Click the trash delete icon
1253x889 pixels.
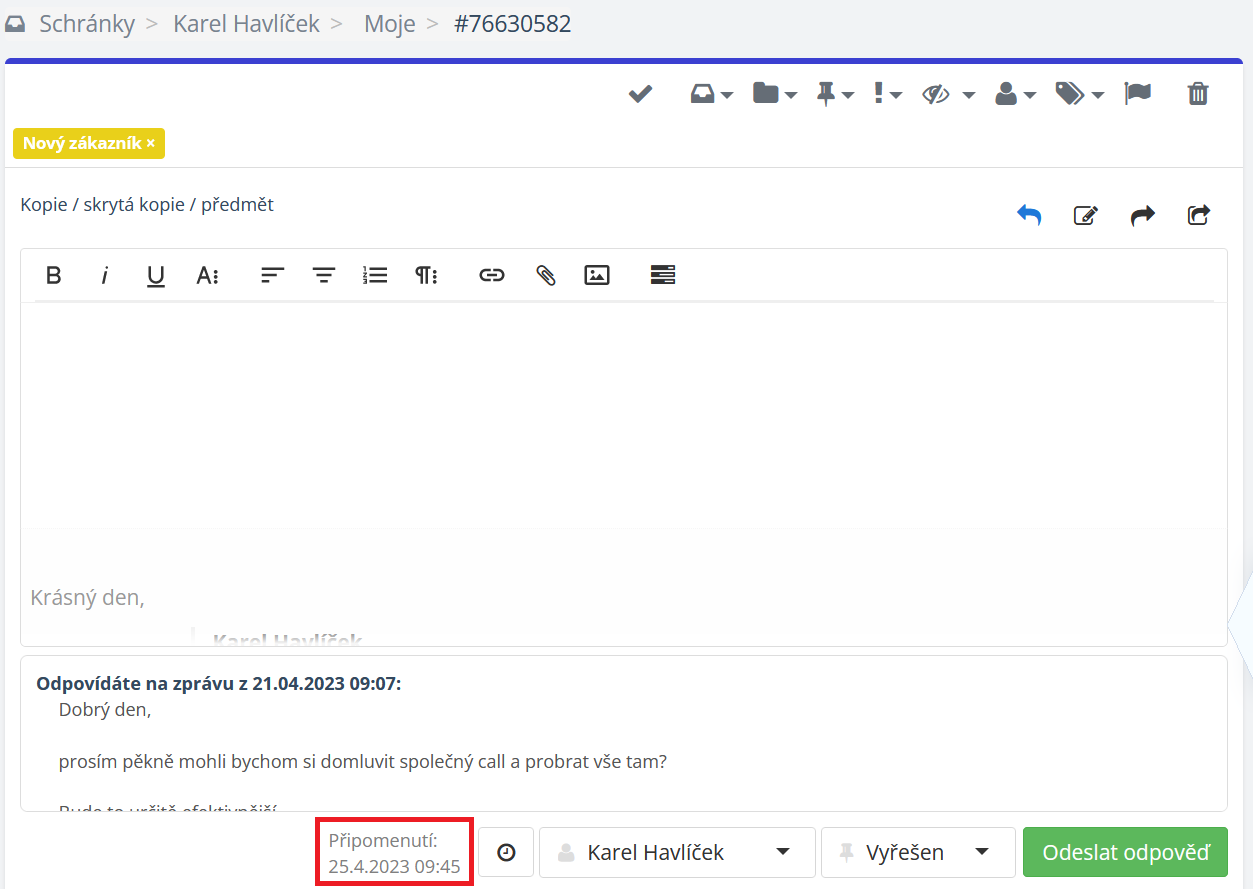point(1198,94)
